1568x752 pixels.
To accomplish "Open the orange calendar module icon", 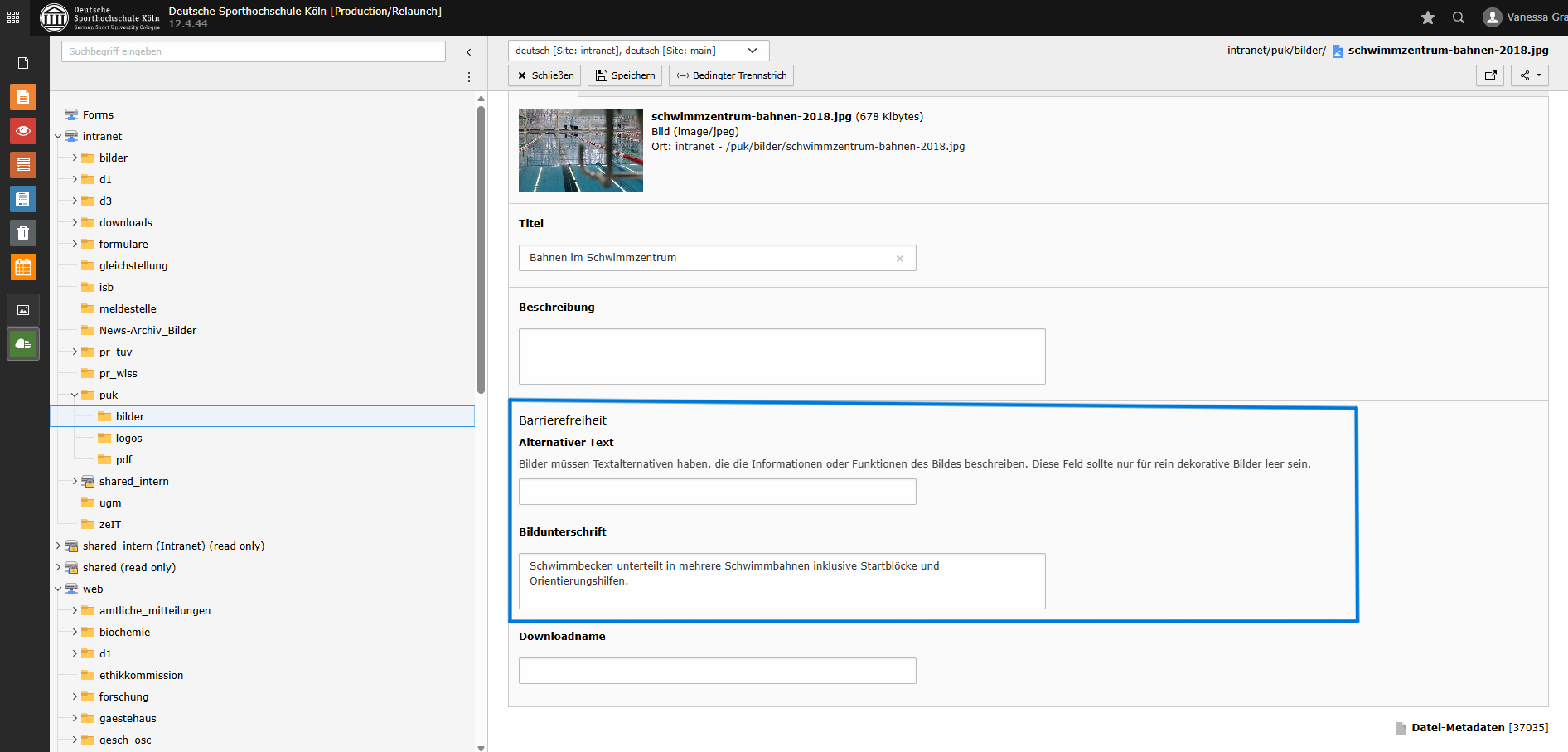I will [x=23, y=267].
